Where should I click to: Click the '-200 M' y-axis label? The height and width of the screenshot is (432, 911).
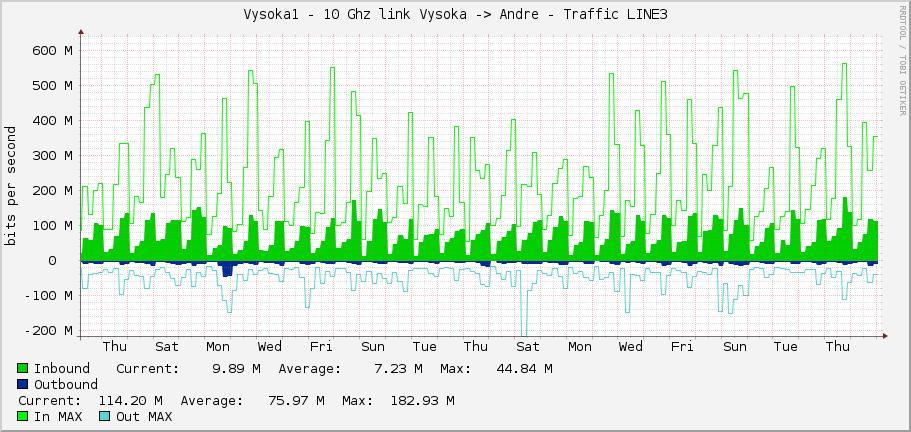48,330
